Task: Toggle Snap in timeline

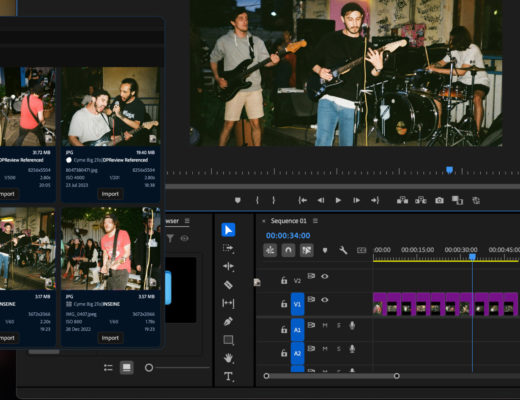Action: (288, 250)
